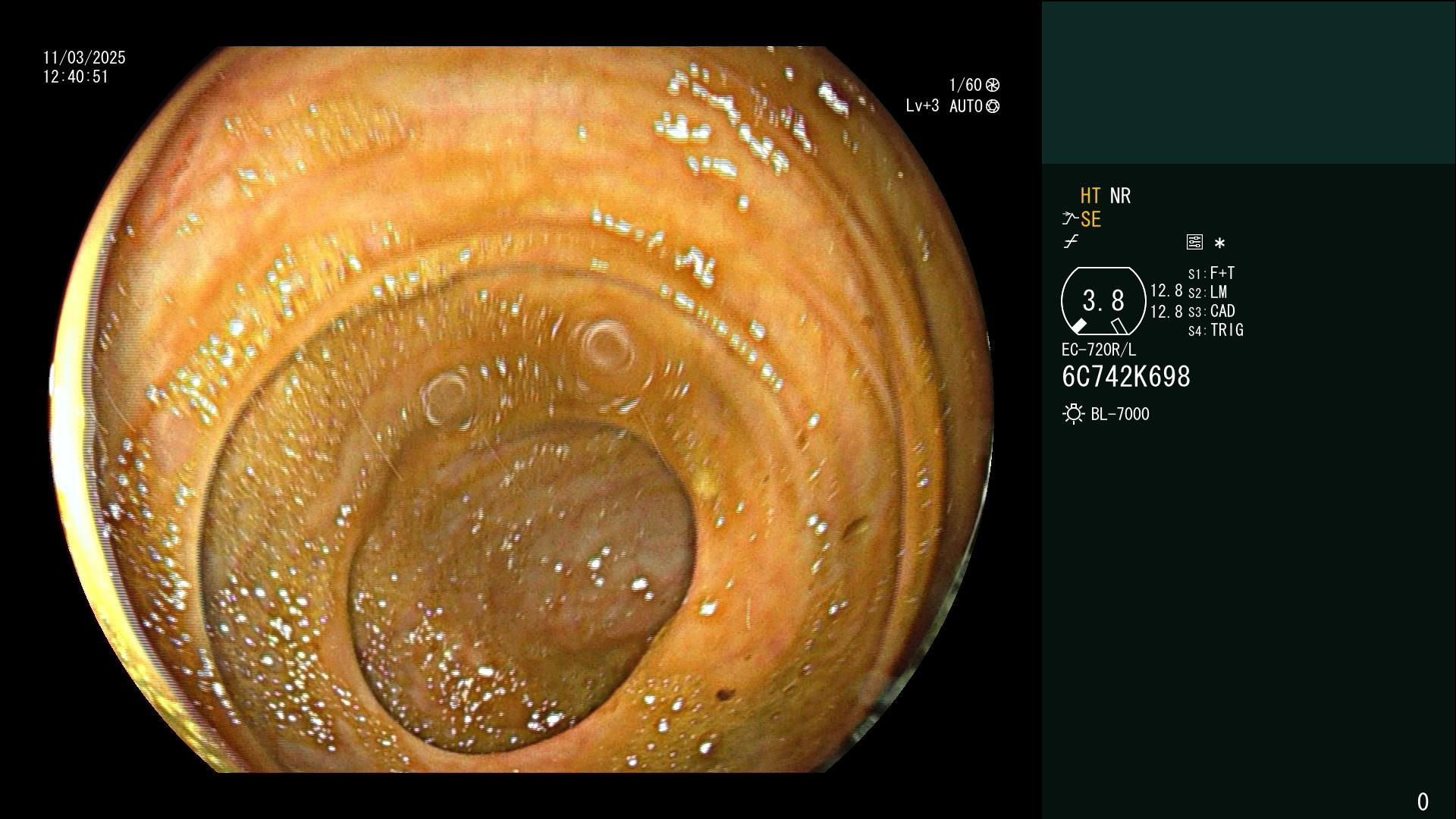Click the time 12:40:51
Screen dimensions: 1456x819
[76, 77]
